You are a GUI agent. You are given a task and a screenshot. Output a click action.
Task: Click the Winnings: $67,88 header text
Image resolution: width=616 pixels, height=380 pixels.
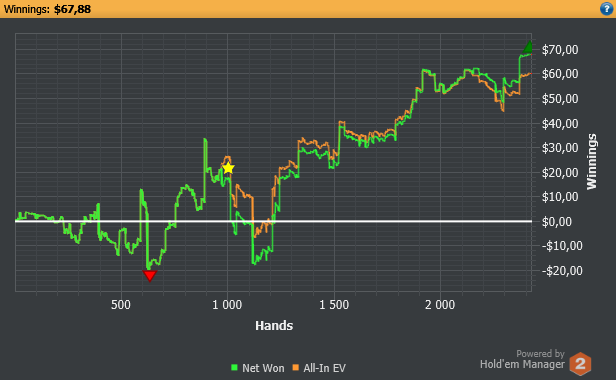coord(48,9)
